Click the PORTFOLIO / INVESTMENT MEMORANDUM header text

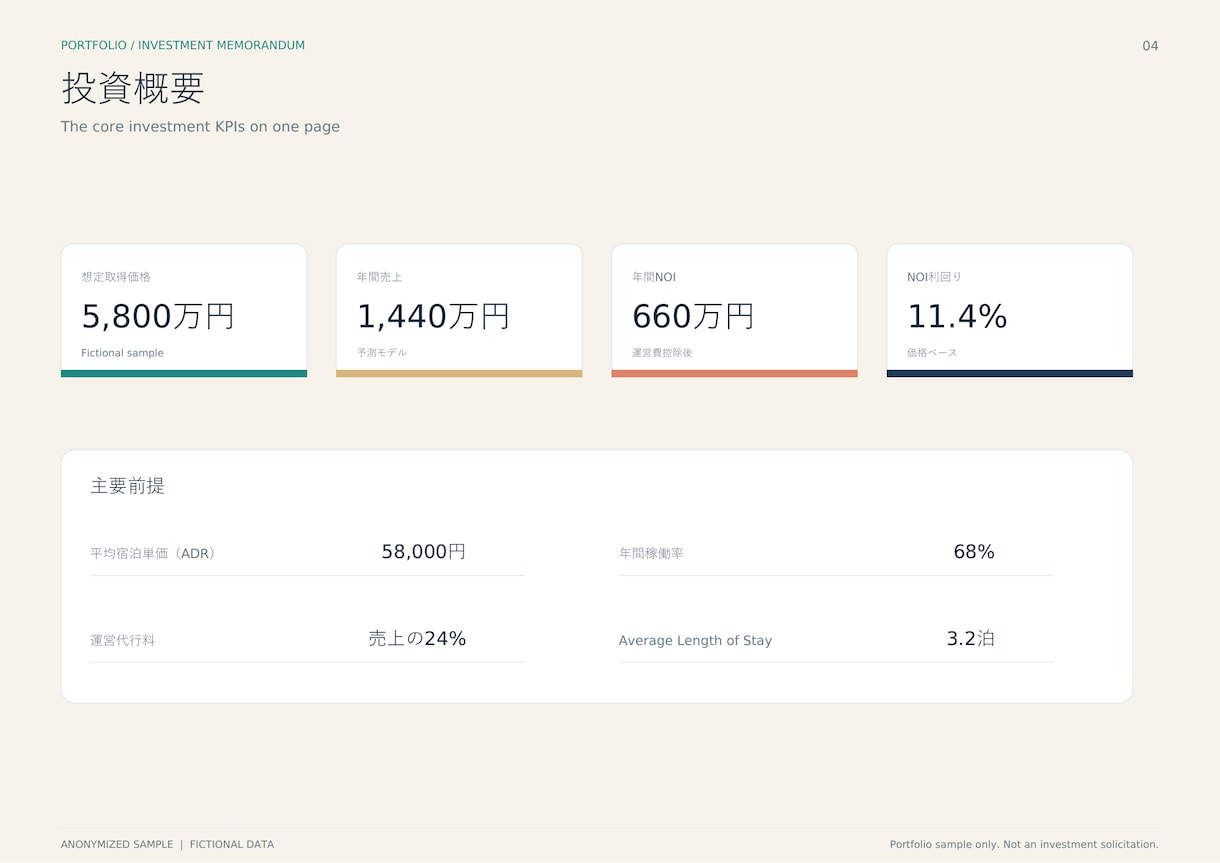click(183, 45)
